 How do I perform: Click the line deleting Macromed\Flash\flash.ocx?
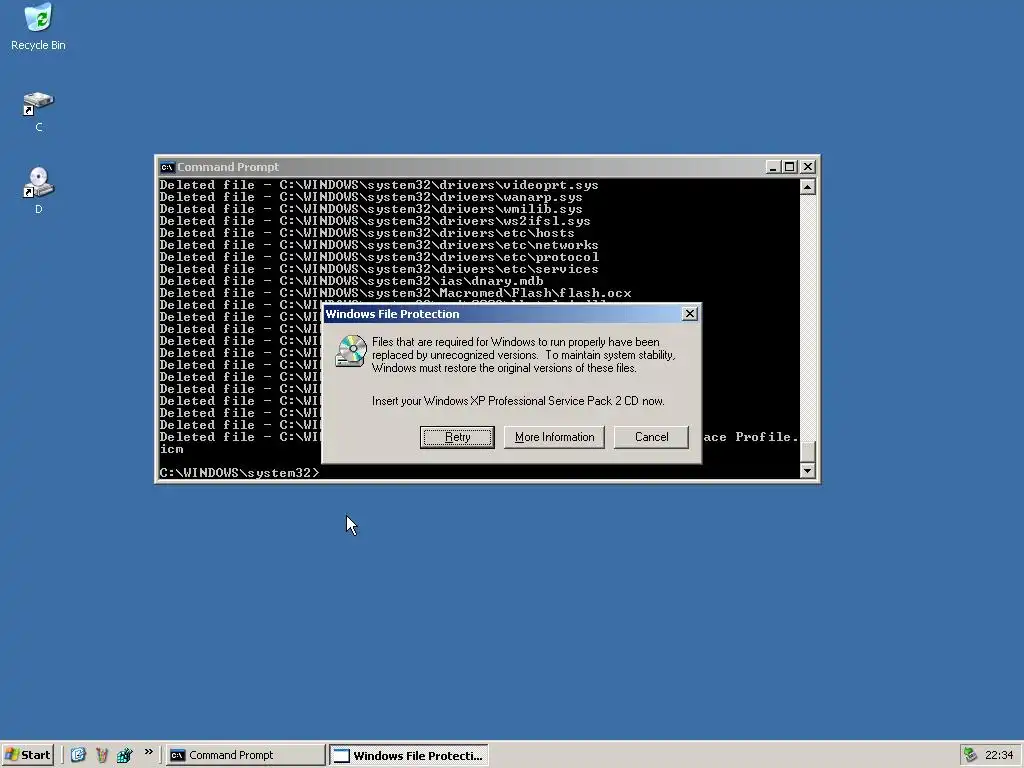pos(395,293)
